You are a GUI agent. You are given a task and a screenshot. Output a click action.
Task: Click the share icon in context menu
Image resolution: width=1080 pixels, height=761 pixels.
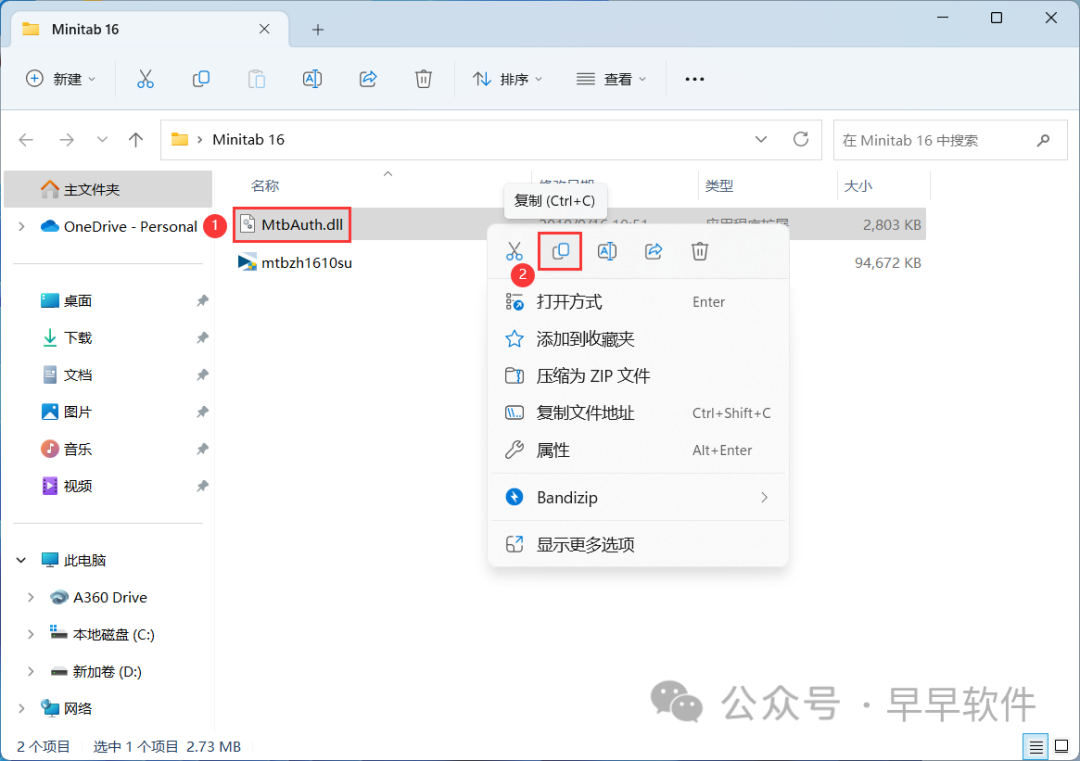(x=653, y=251)
